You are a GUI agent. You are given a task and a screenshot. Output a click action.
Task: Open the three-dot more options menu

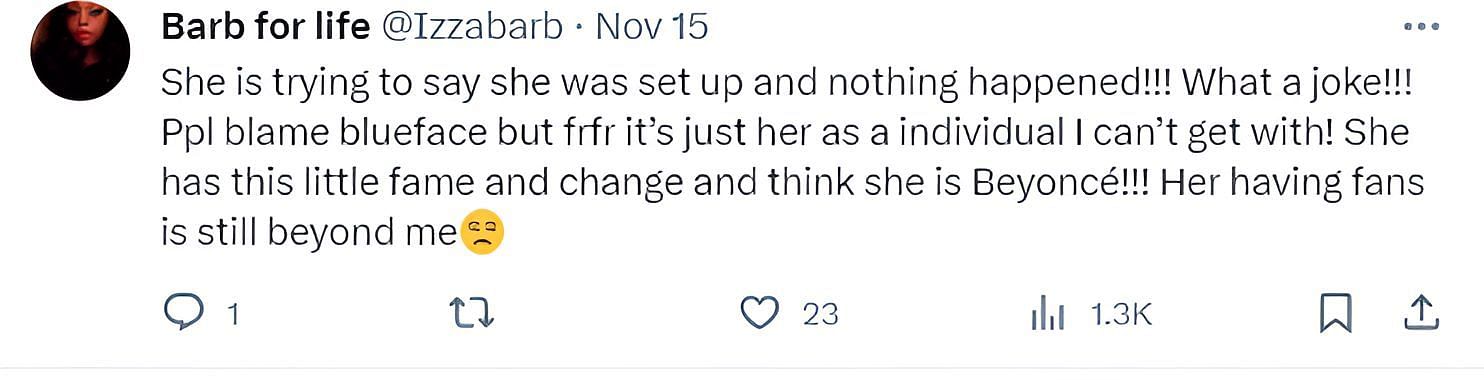click(1421, 27)
